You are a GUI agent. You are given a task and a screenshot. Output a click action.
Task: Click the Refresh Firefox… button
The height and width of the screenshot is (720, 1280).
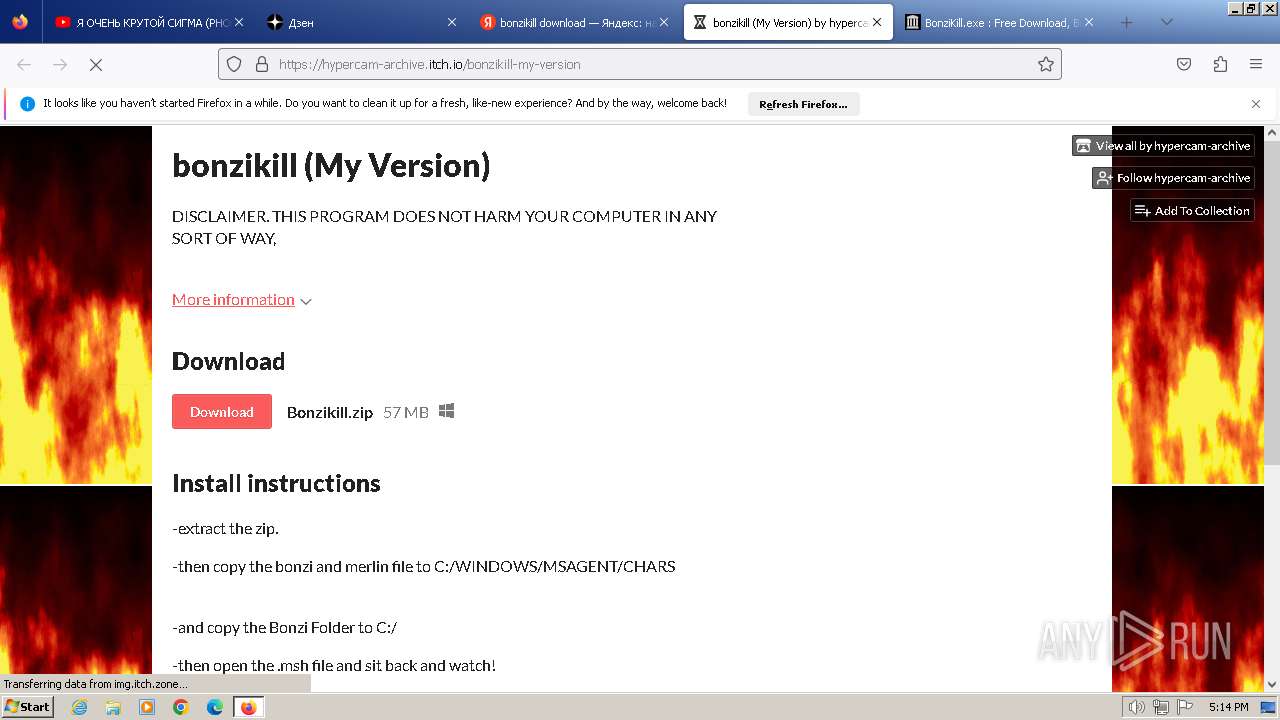[x=803, y=104]
